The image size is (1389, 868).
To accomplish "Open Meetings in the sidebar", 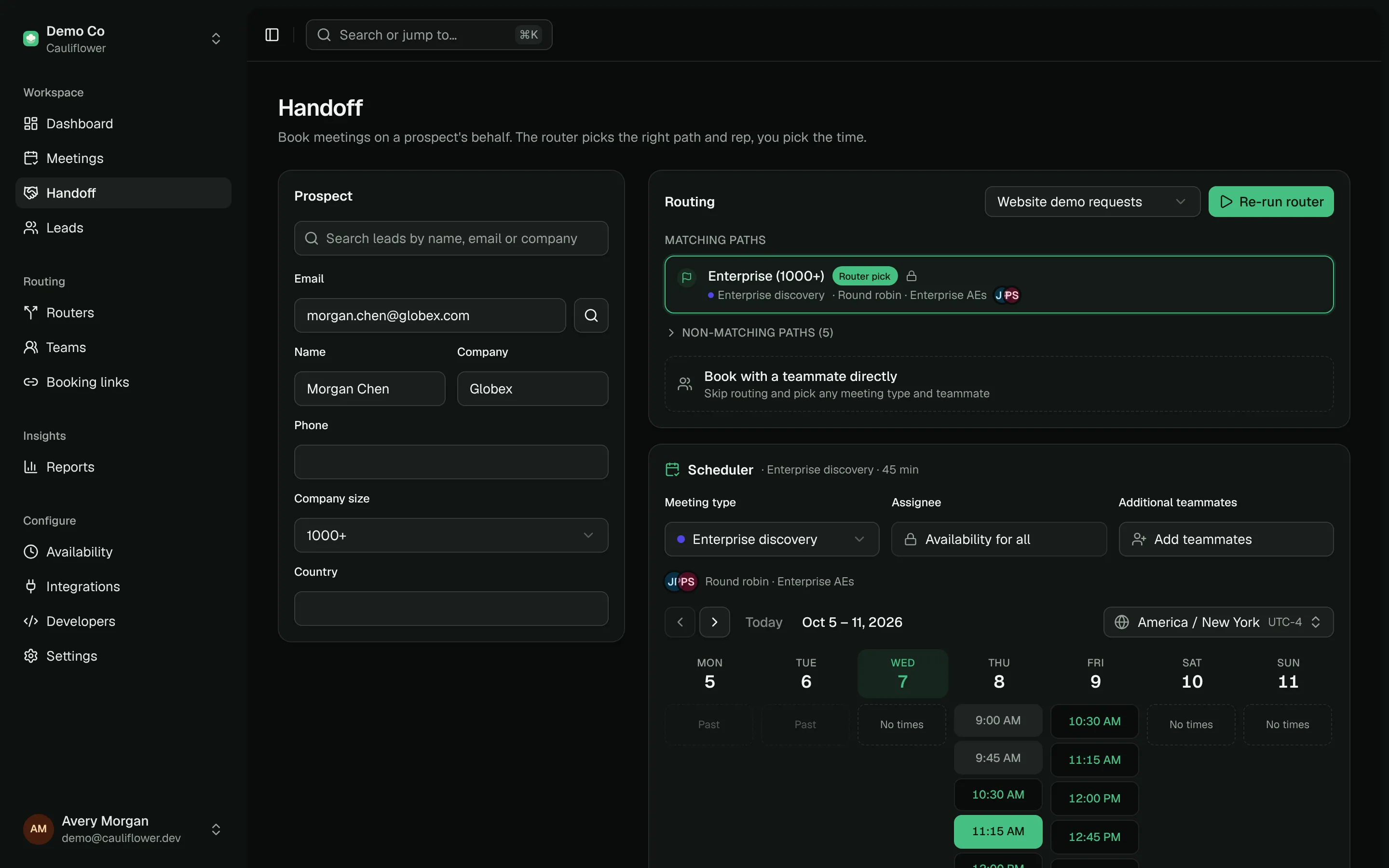I will click(123, 159).
